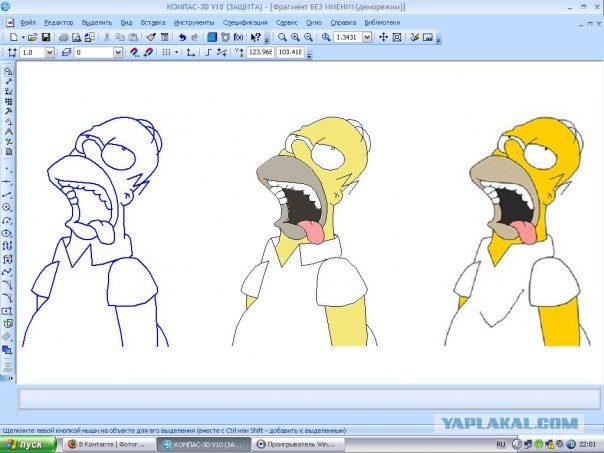604x453 pixels.
Task: Click the blue outline Homer drawing
Action: click(x=96, y=232)
